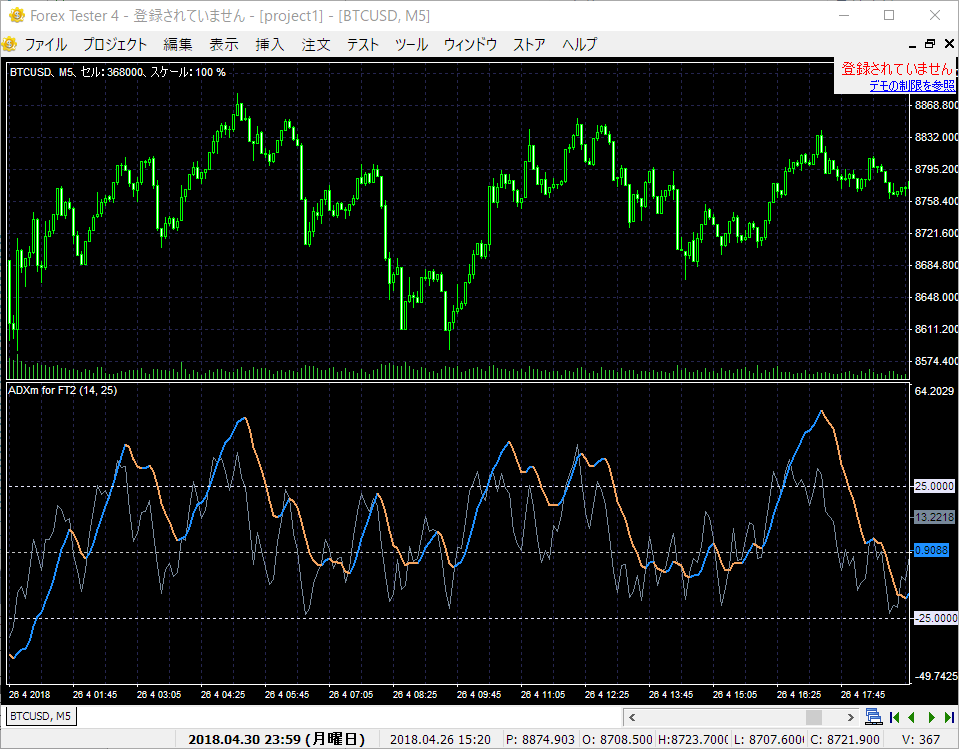Click status bar volume V: 367

pos(920,739)
